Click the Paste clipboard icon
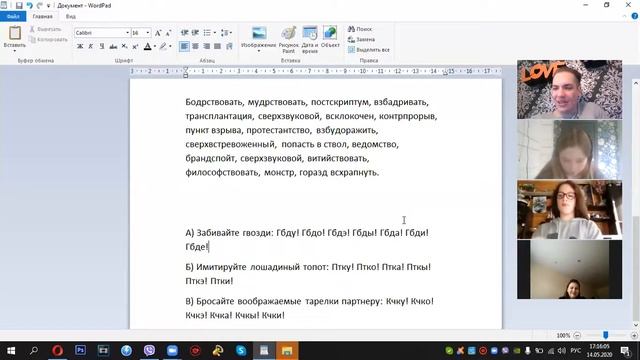 (x=15, y=33)
